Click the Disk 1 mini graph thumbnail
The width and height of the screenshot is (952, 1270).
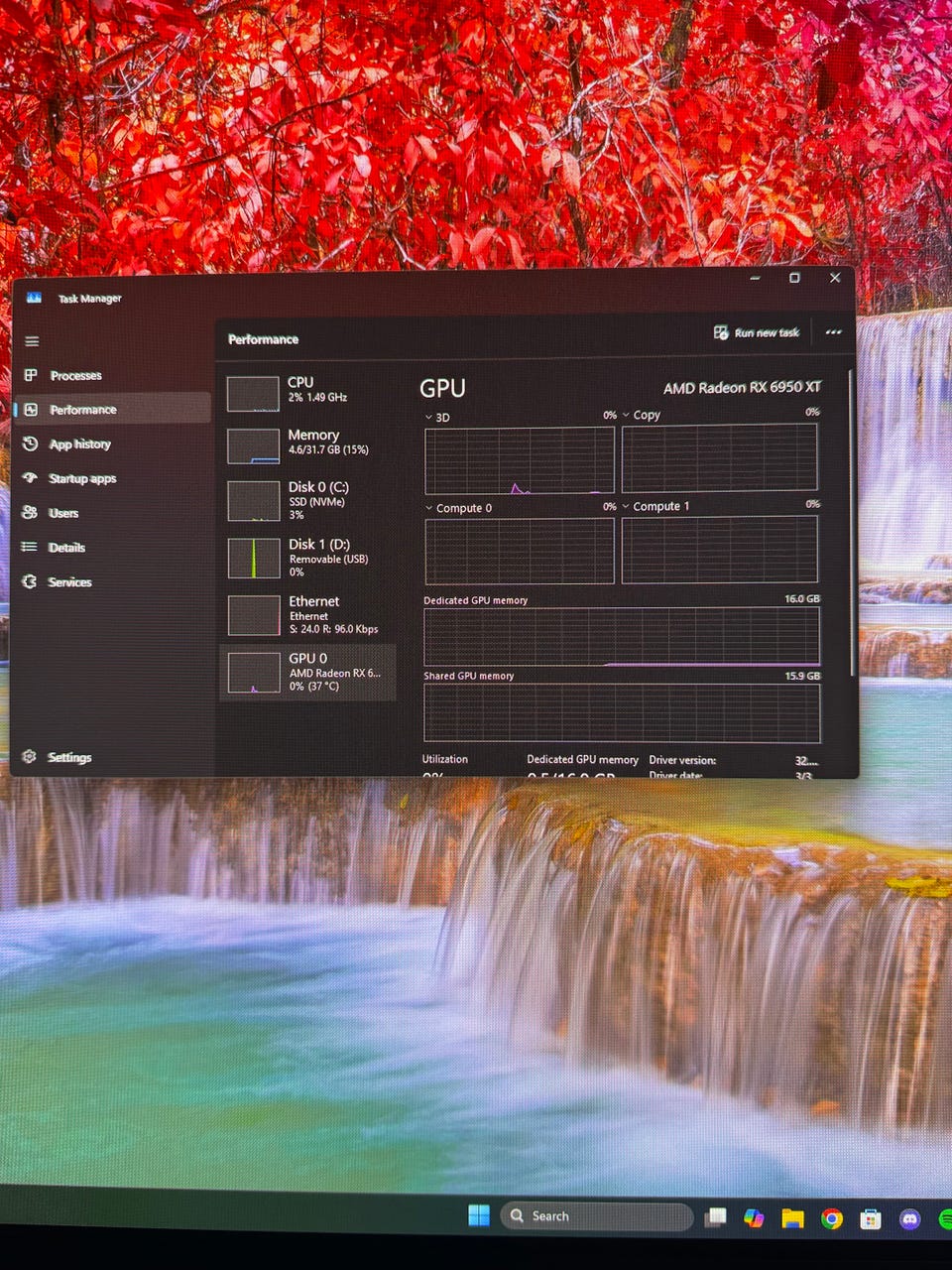click(x=254, y=559)
